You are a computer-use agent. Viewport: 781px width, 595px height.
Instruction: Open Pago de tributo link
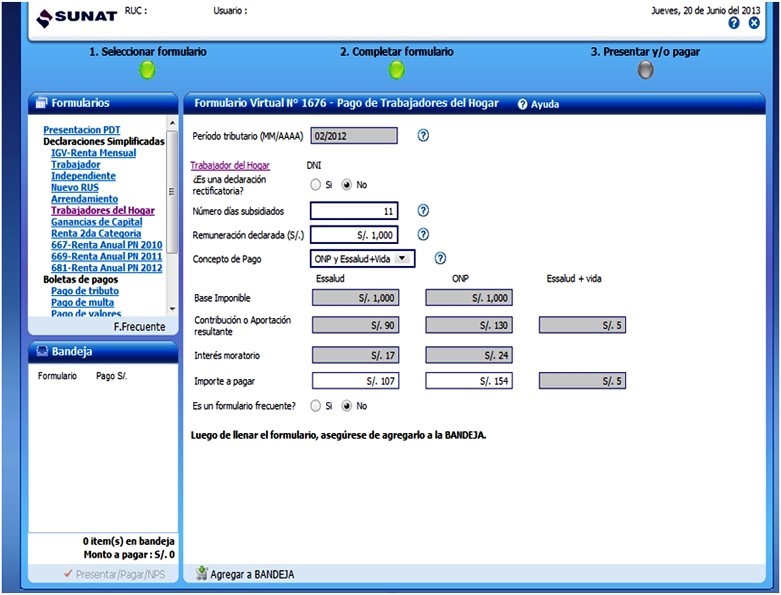click(x=85, y=291)
